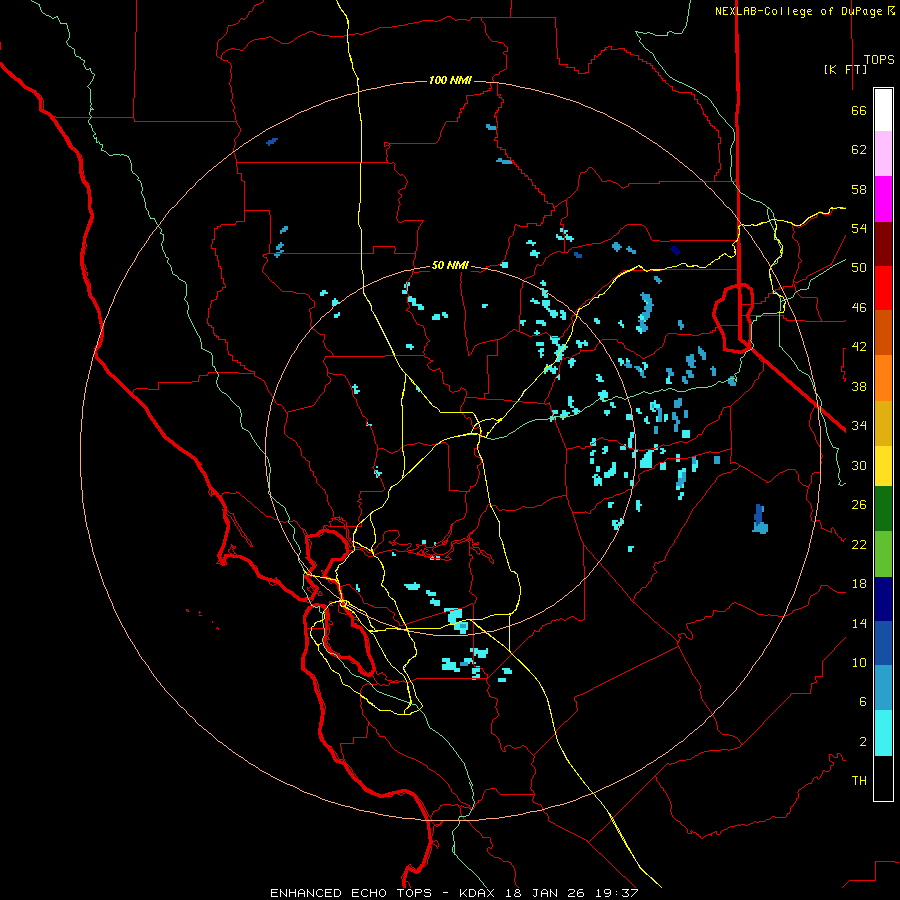Click the light green legend swatch

[883, 554]
